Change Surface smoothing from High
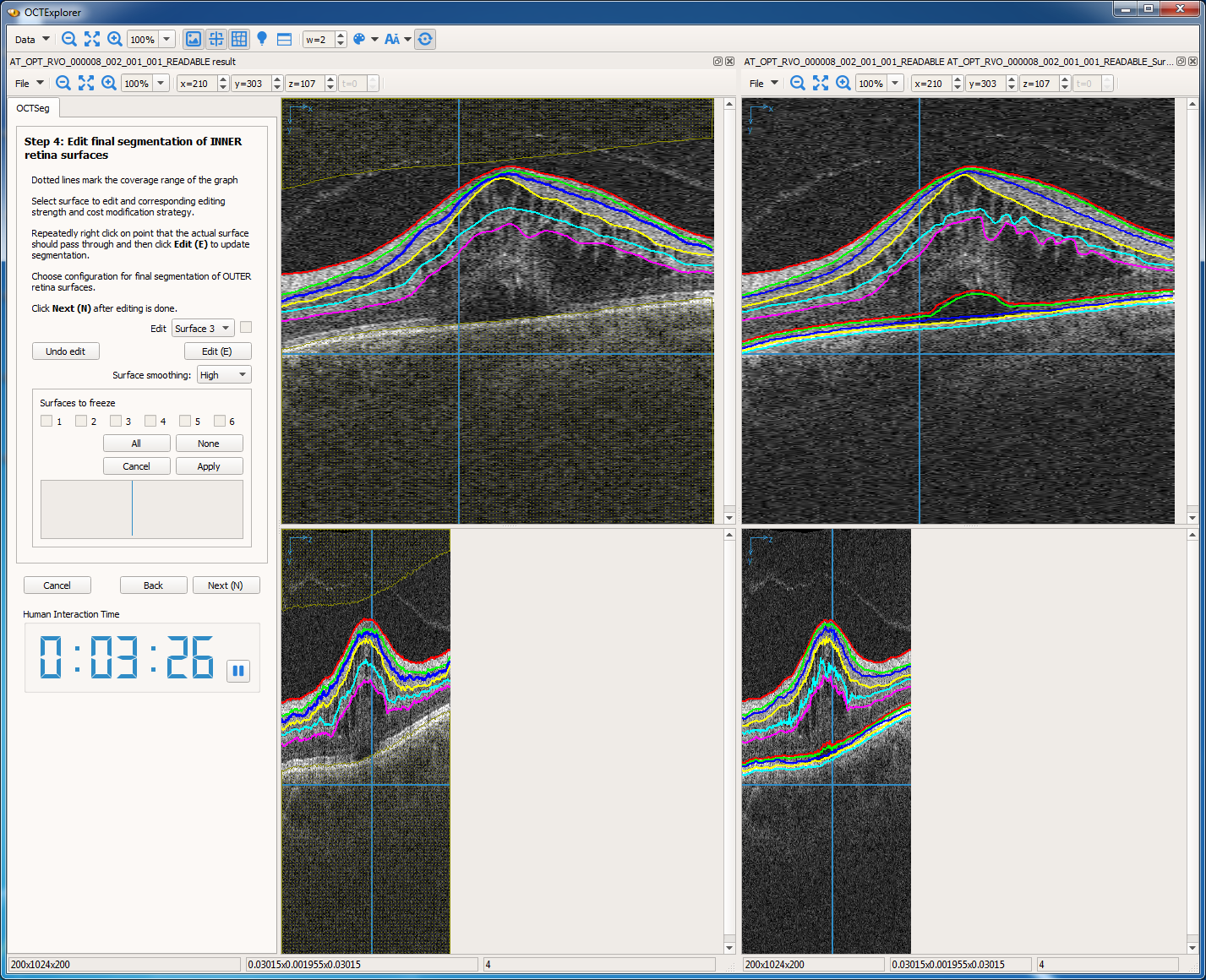 pyautogui.click(x=223, y=374)
